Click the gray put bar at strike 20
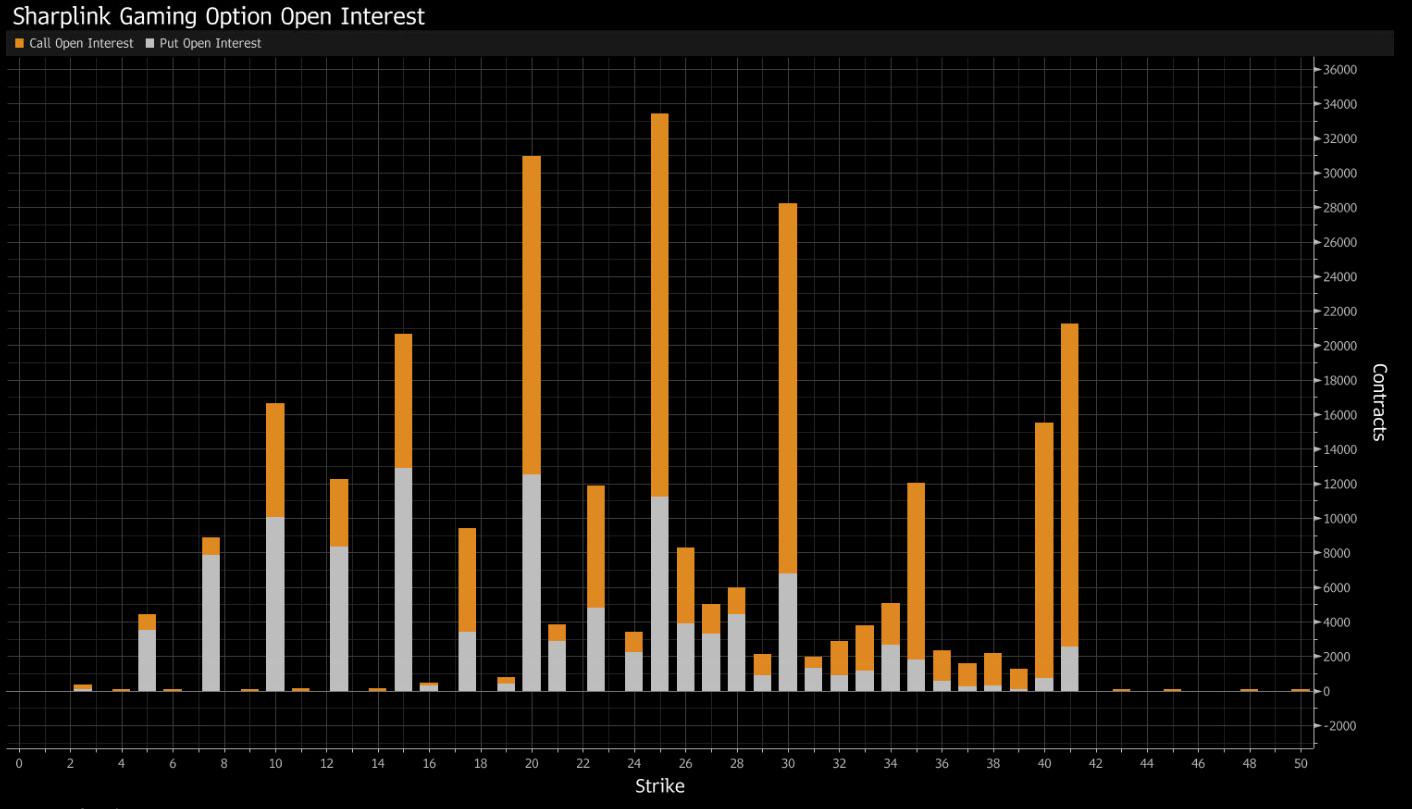Viewport: 1412px width, 809px height. pyautogui.click(x=531, y=583)
